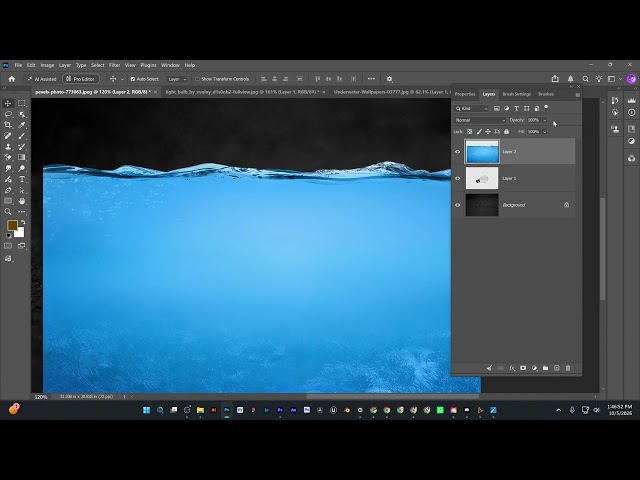The height and width of the screenshot is (480, 640).
Task: Hide the Background layer eye icon
Action: [458, 205]
